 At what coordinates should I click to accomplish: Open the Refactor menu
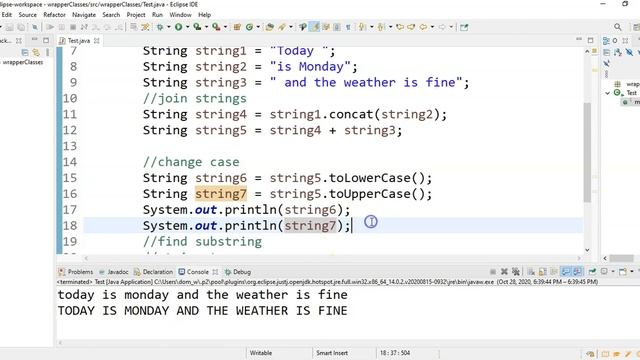coord(54,15)
